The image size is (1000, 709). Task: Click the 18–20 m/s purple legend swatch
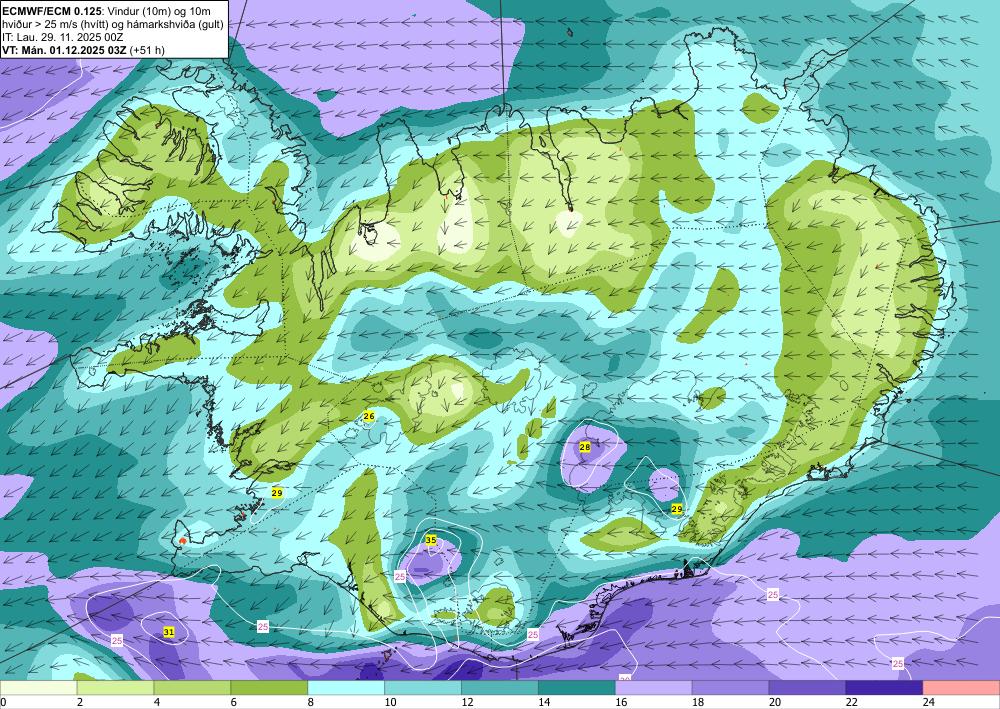point(730,688)
